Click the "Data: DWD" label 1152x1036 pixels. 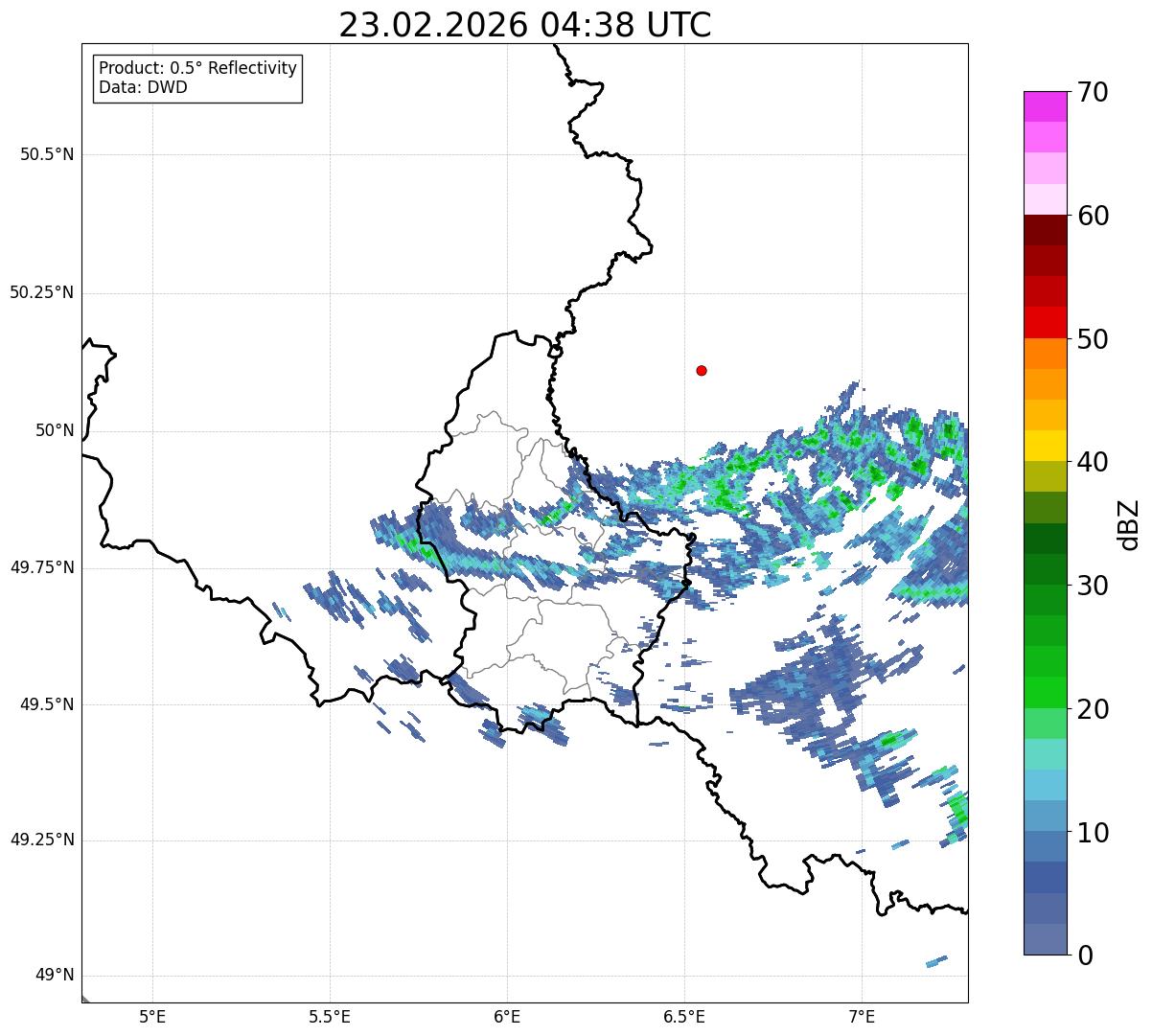[144, 87]
